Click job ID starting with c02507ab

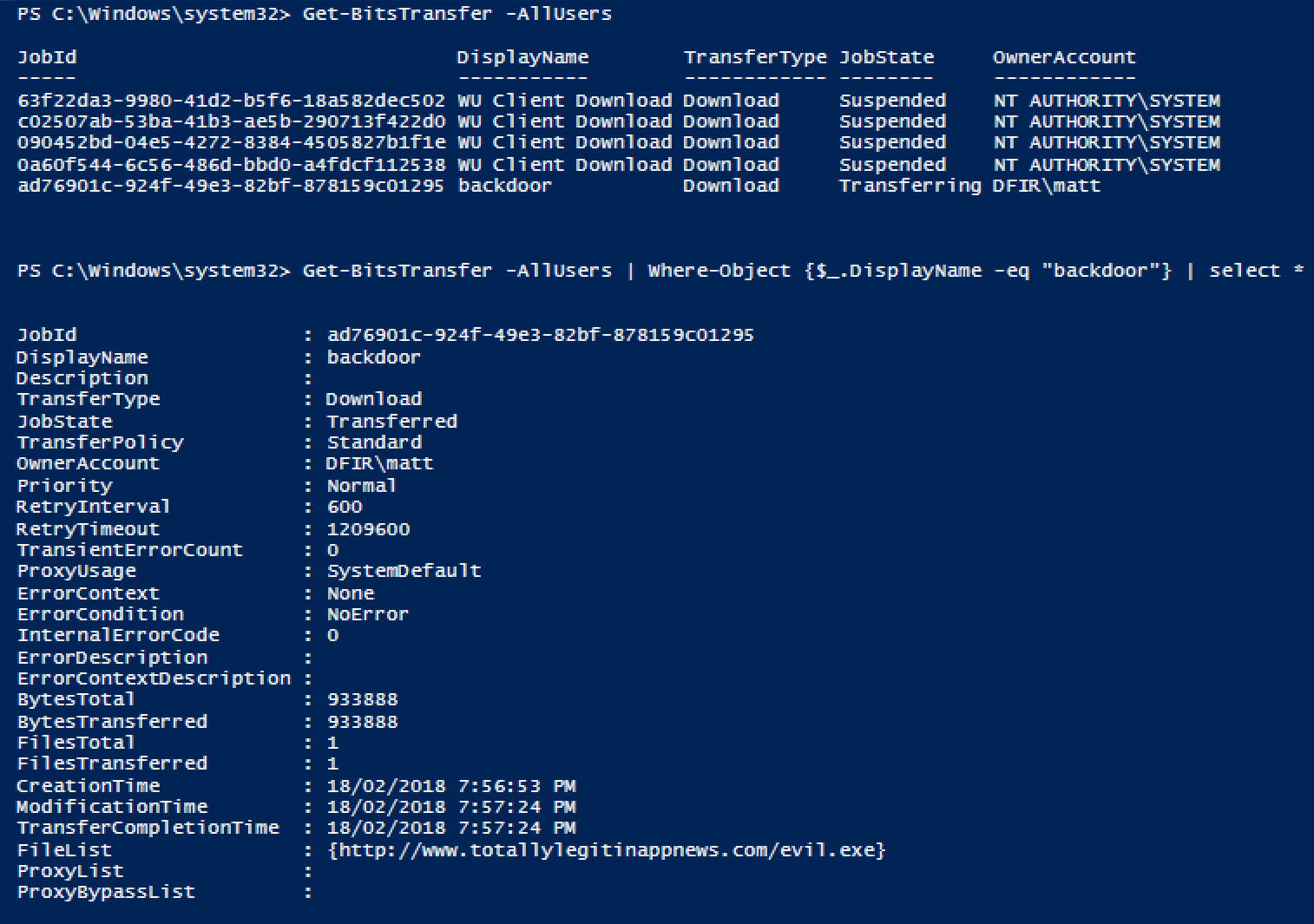point(231,121)
